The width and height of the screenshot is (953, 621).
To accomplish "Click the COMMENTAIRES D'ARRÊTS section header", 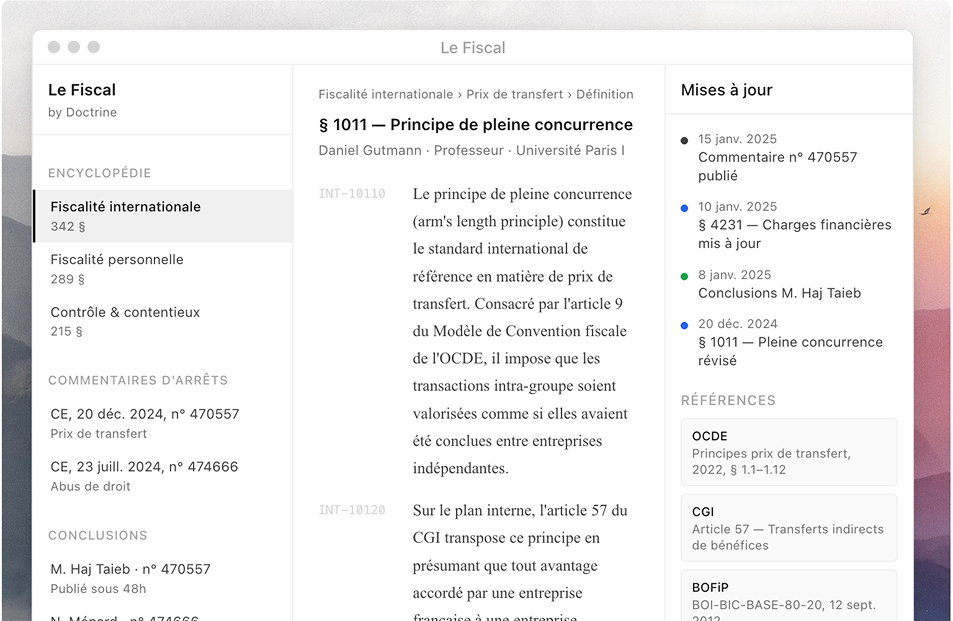I will click(x=138, y=380).
